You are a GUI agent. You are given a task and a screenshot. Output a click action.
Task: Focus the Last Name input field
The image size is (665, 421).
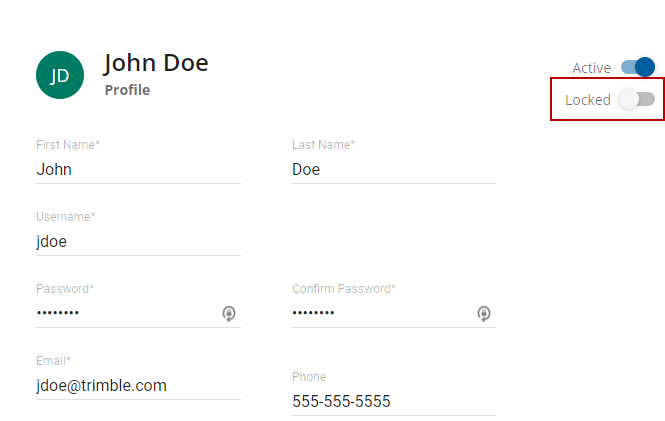(393, 170)
